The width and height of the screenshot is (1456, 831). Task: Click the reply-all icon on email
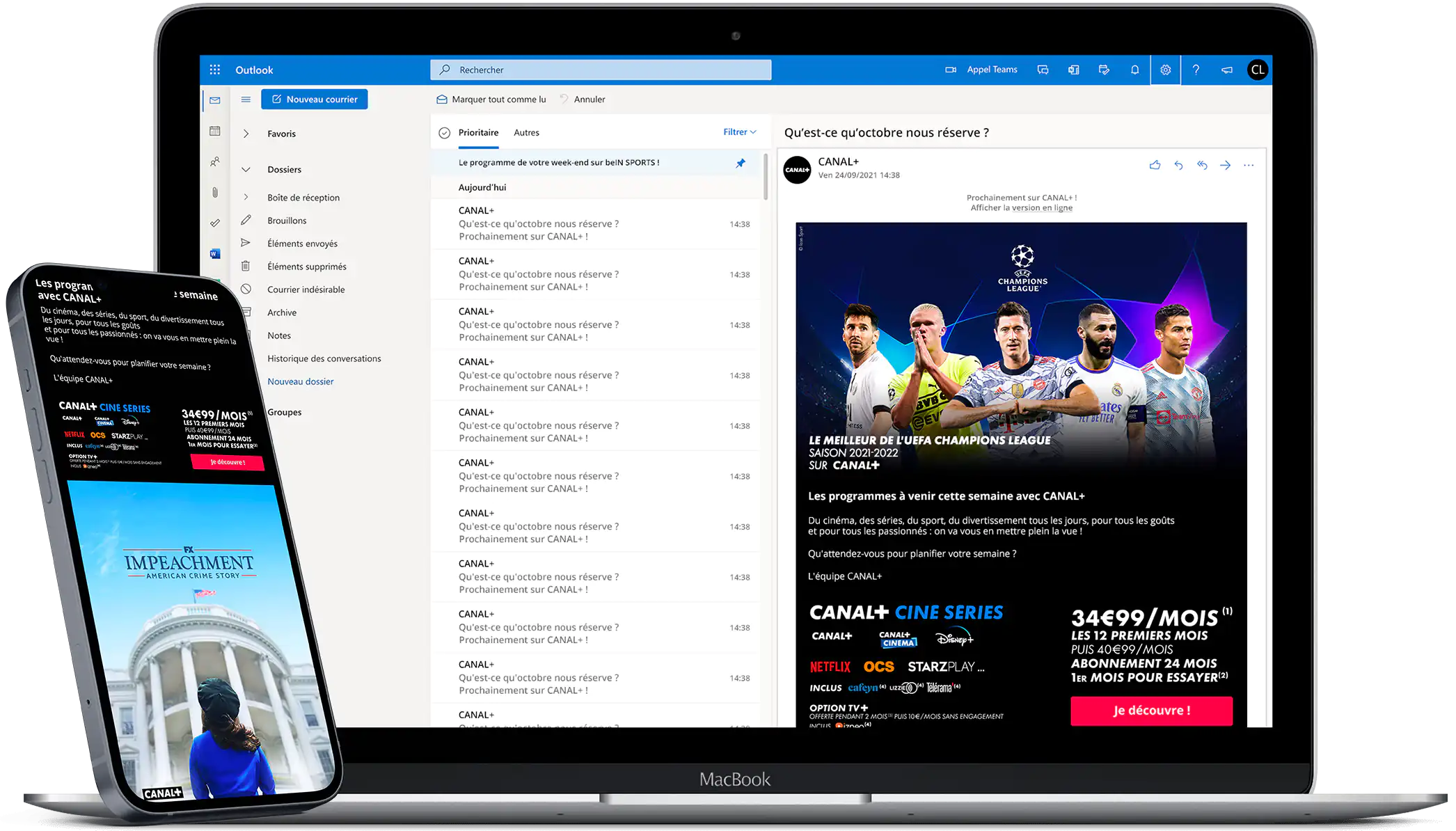tap(1201, 164)
